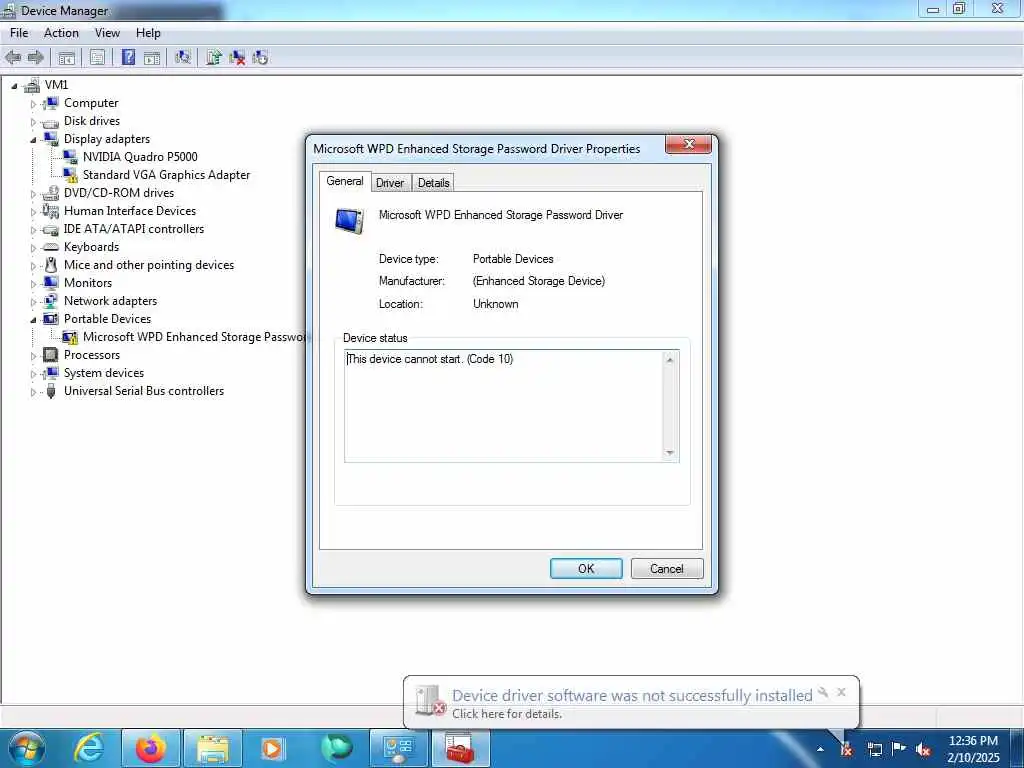Switch to the Details tab
1024x768 pixels.
pyautogui.click(x=434, y=183)
